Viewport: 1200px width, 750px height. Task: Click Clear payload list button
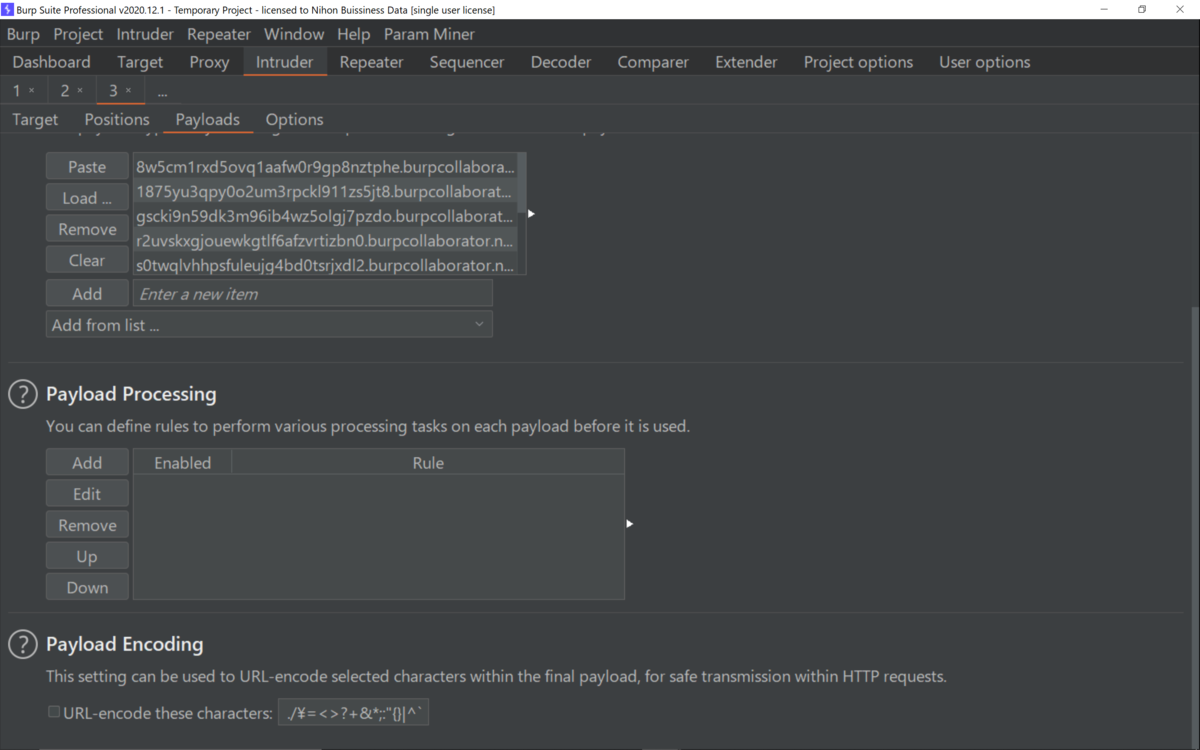[87, 260]
